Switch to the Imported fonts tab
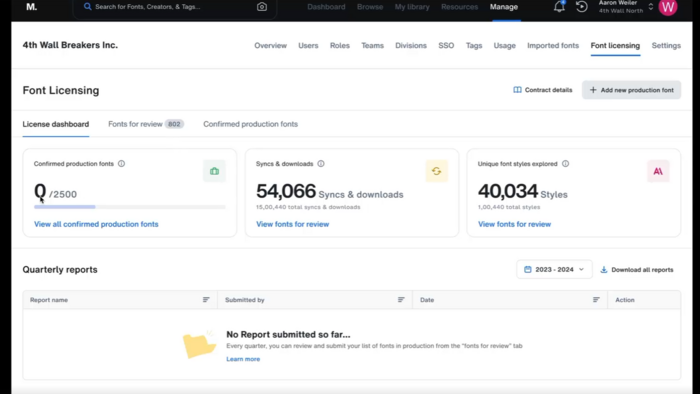 pyautogui.click(x=553, y=46)
